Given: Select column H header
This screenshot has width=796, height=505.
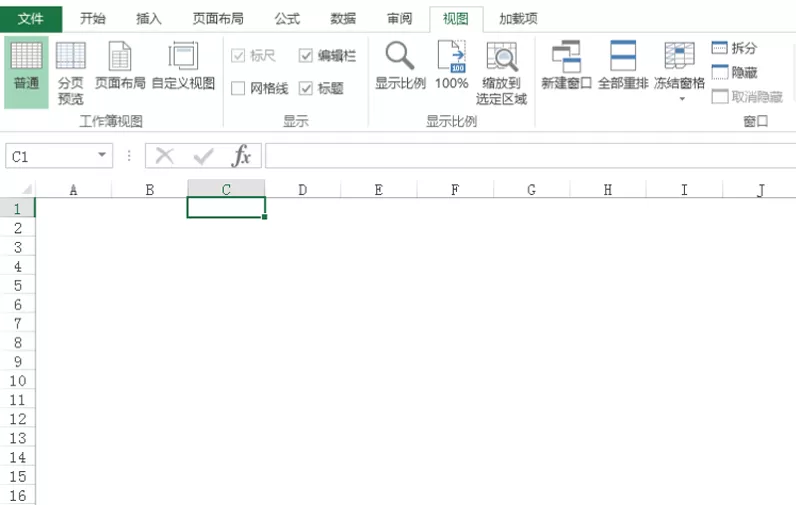Looking at the screenshot, I should click(x=608, y=189).
